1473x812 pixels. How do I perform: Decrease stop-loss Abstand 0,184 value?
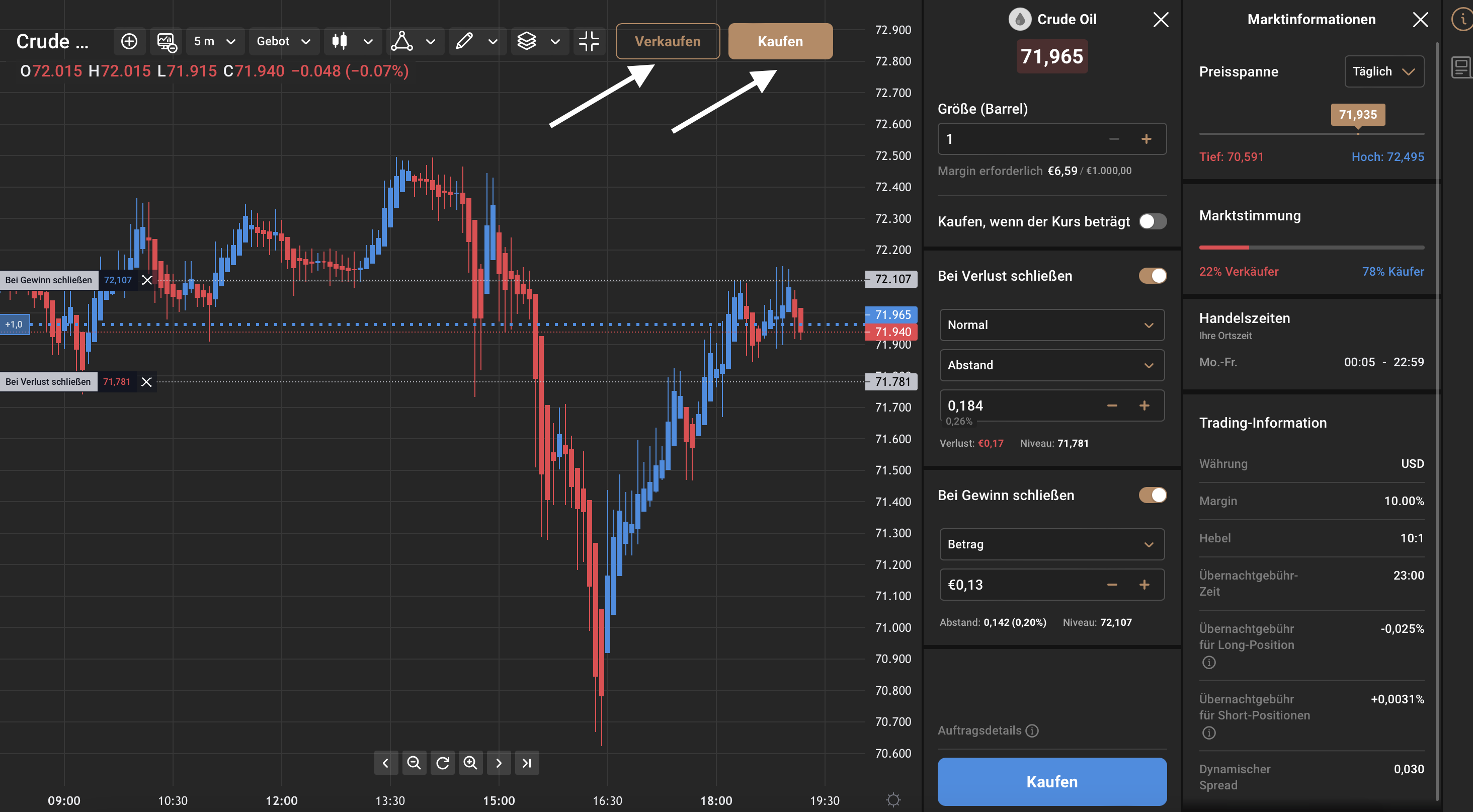pos(1112,406)
